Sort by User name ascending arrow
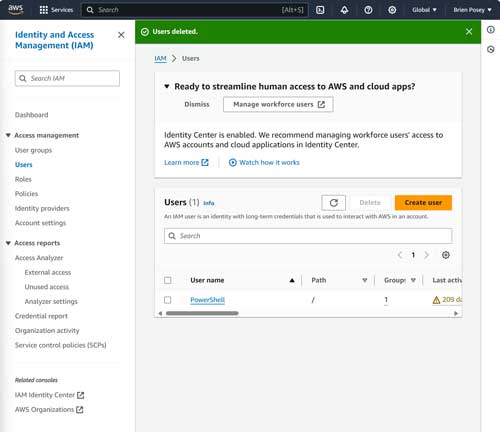 292,280
